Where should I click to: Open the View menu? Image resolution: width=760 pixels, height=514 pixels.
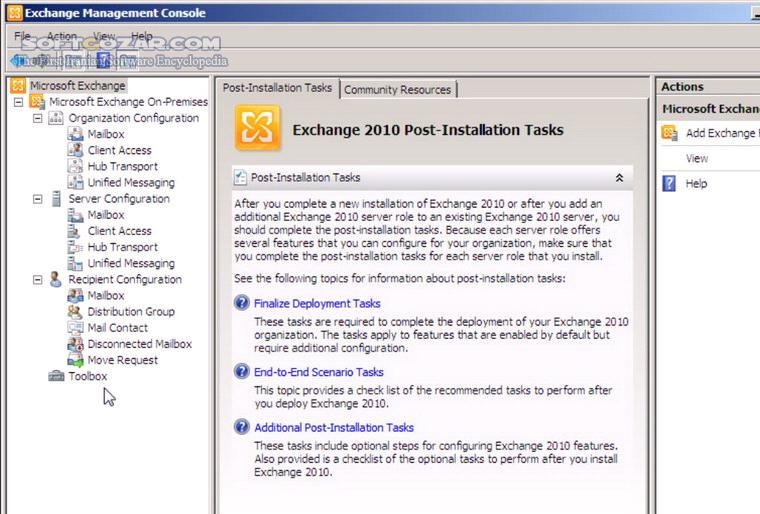click(104, 36)
